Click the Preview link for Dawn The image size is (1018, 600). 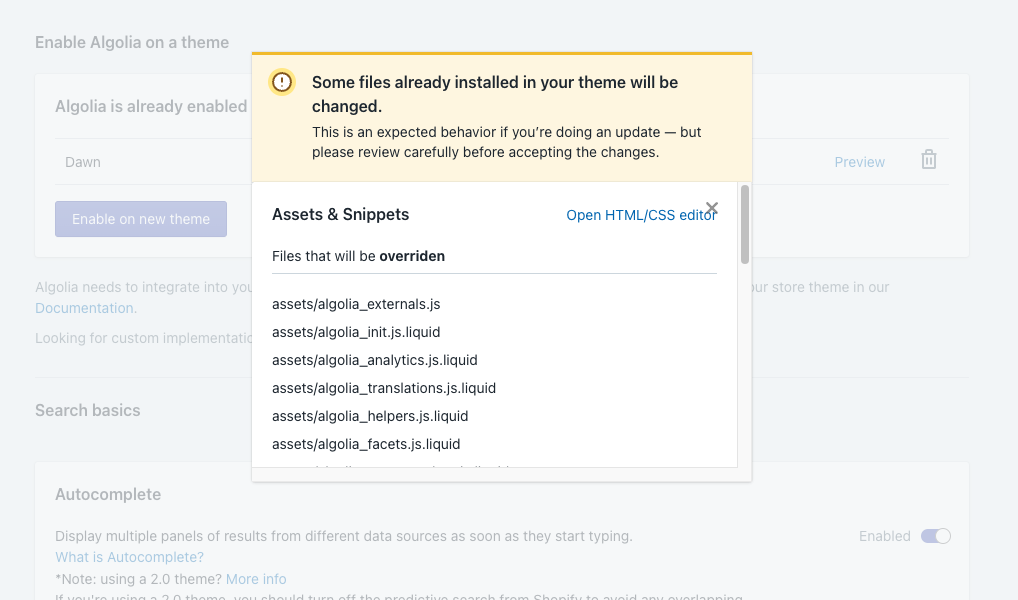coord(860,162)
